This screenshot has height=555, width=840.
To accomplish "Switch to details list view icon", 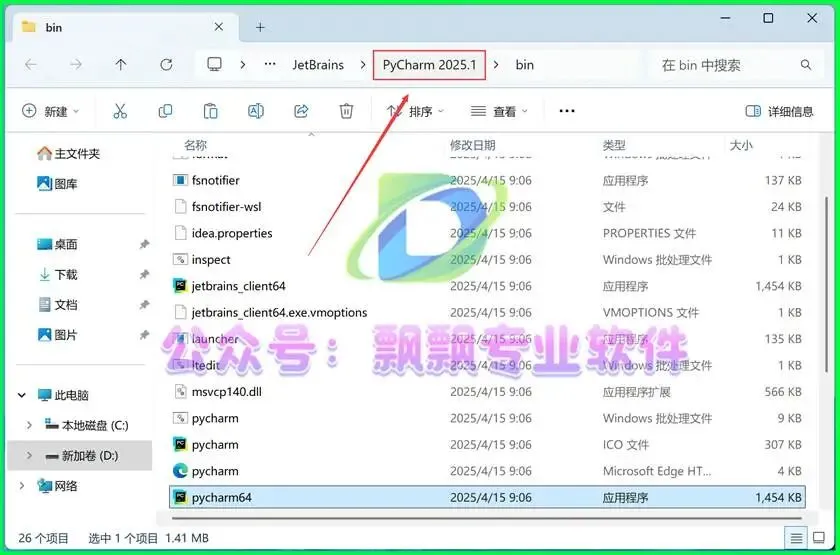I will coord(796,538).
